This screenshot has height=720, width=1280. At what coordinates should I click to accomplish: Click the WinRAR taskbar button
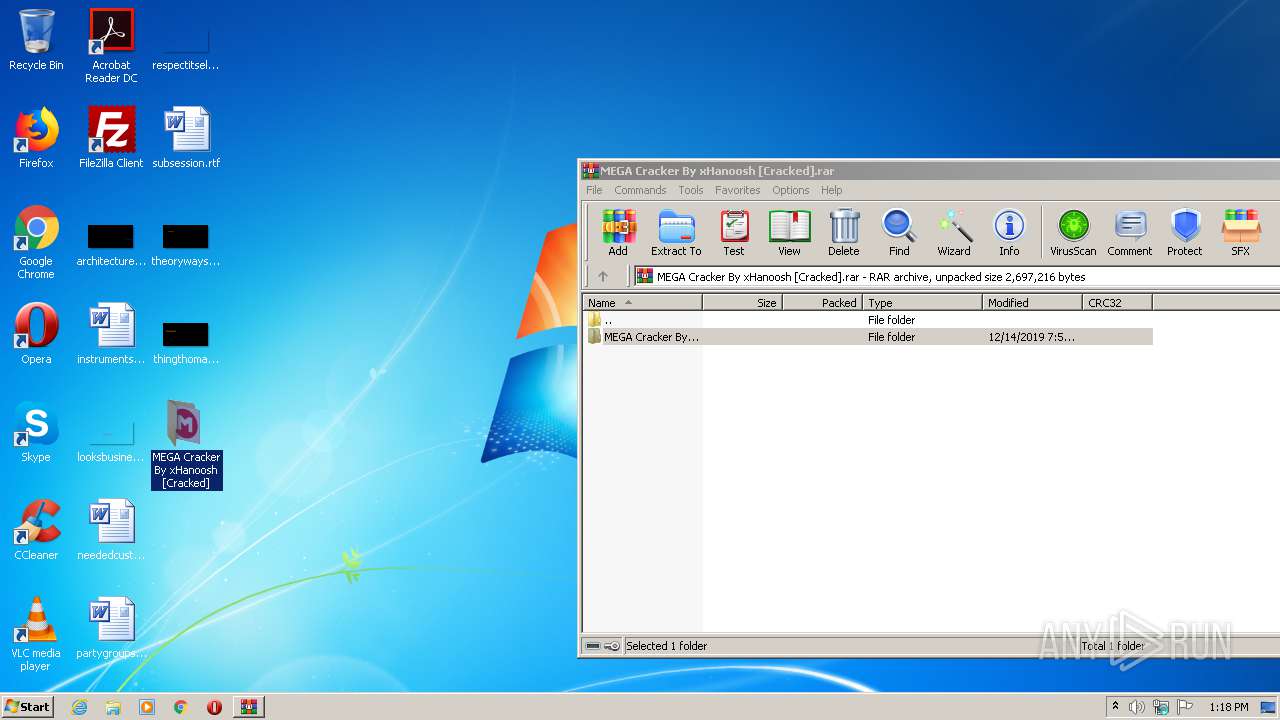(248, 706)
